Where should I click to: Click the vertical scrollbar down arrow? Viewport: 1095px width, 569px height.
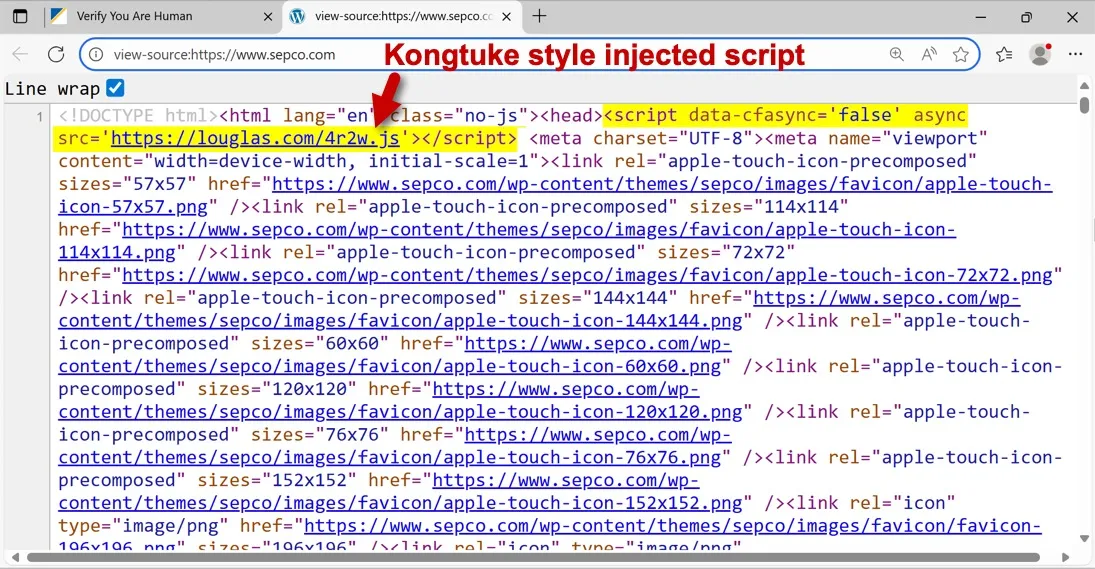(x=1085, y=540)
